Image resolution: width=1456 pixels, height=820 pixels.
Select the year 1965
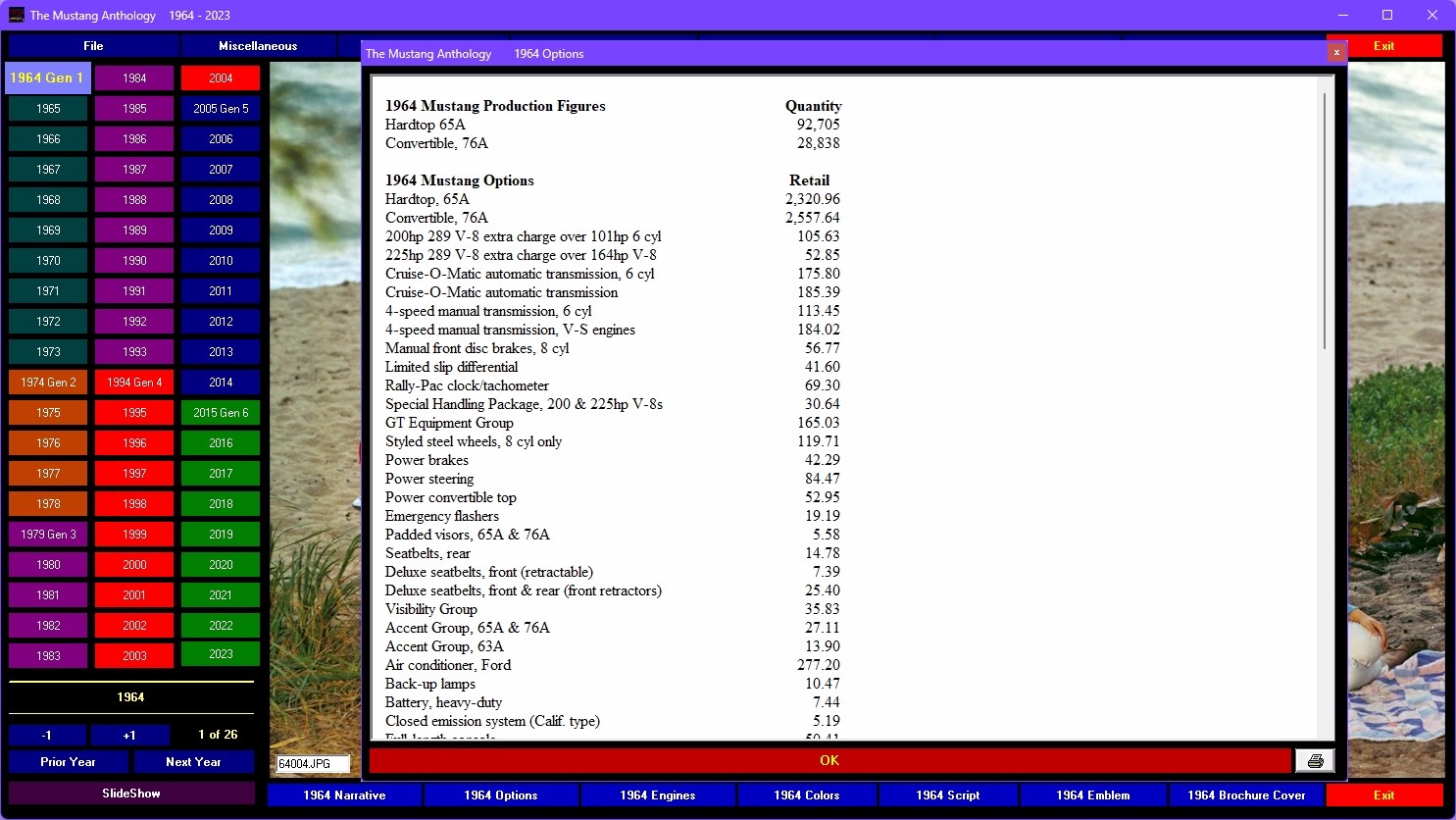(x=48, y=109)
